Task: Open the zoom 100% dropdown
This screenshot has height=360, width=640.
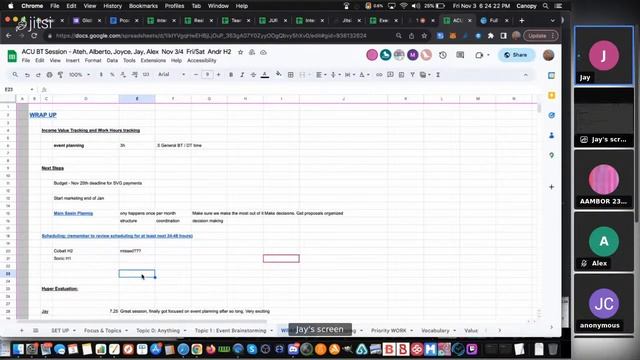Action: (79, 75)
